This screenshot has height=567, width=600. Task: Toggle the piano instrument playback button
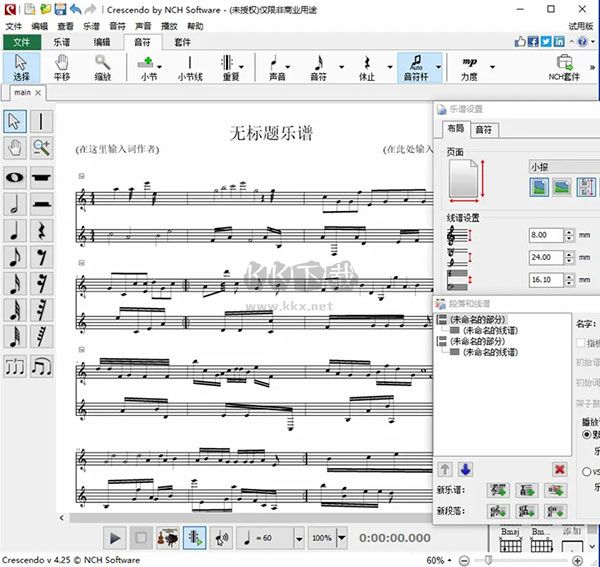167,537
